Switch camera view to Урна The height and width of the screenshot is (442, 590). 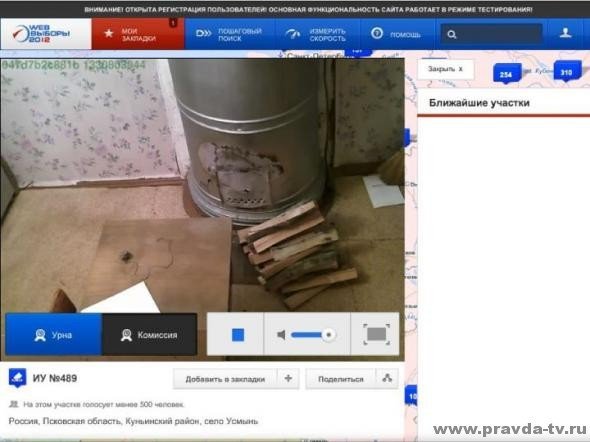click(53, 334)
